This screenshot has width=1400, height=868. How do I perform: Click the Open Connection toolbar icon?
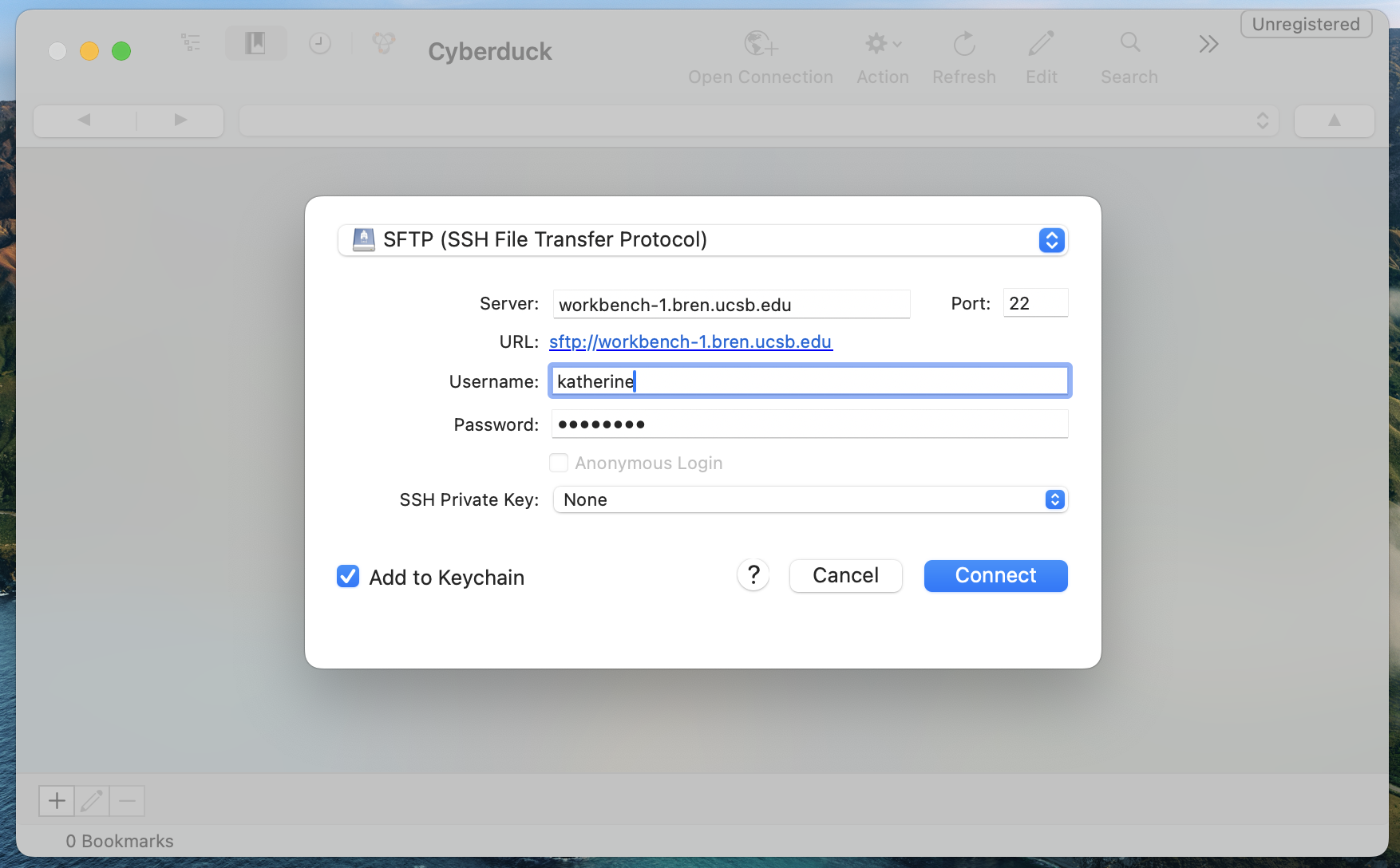click(761, 44)
